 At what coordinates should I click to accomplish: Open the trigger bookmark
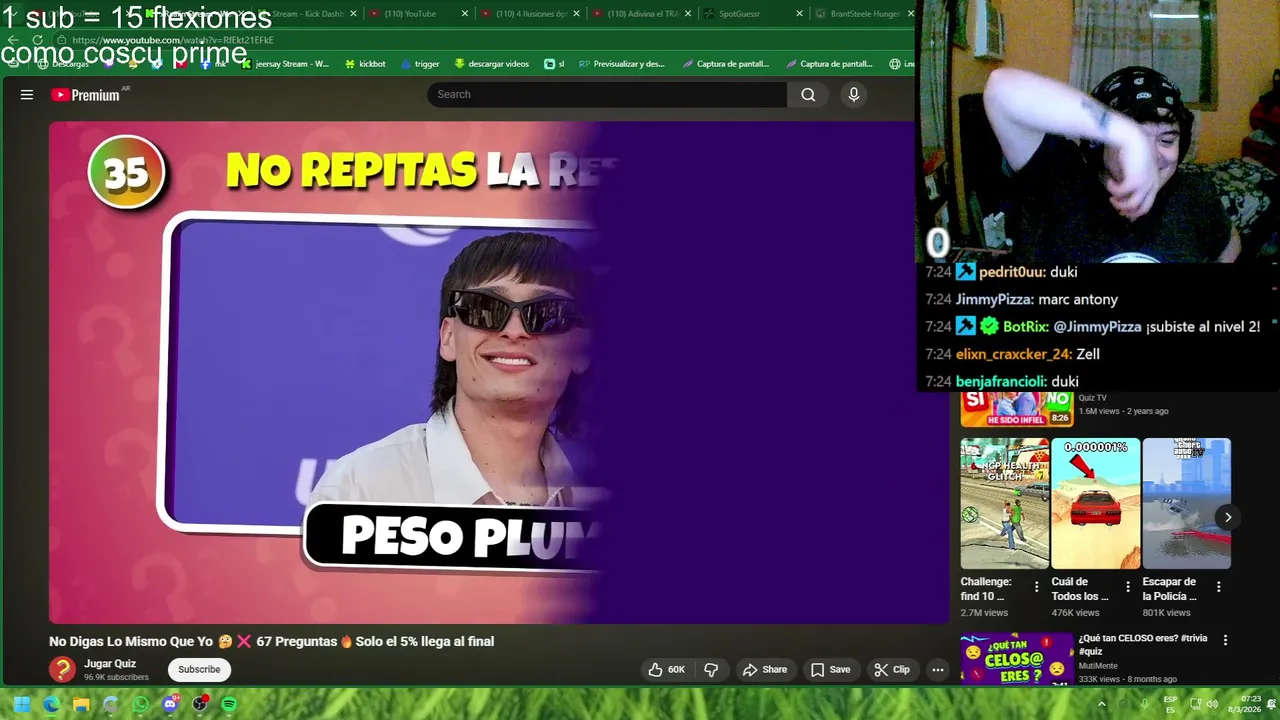click(420, 64)
